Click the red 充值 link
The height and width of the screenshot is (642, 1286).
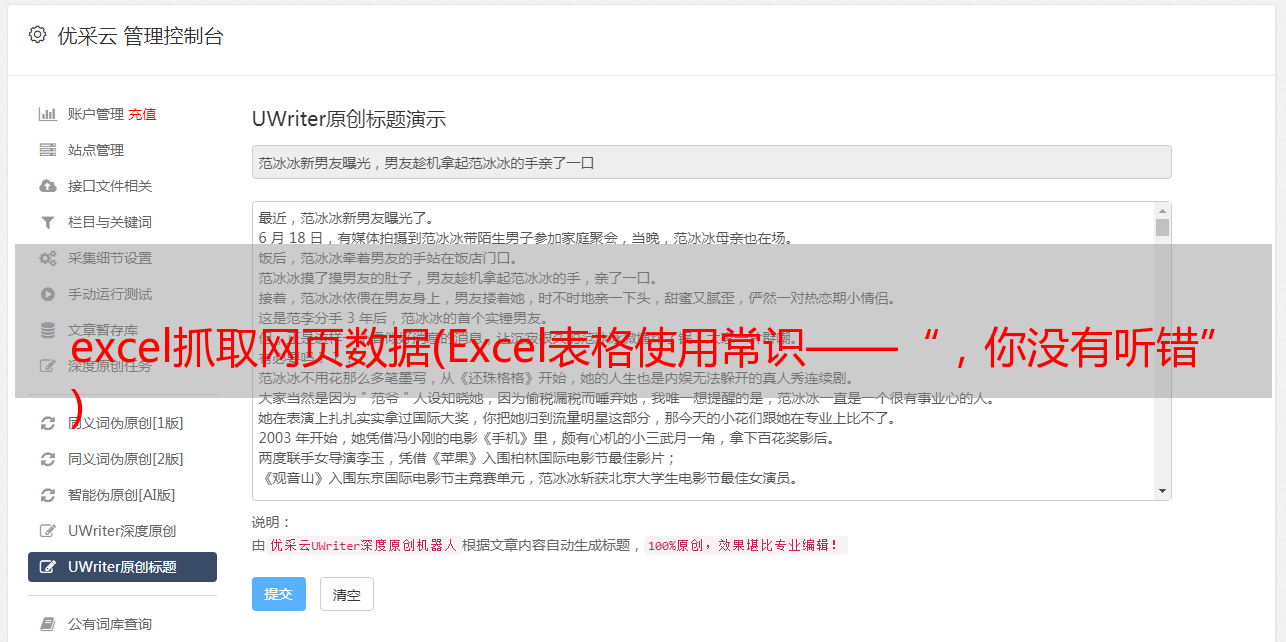(x=142, y=114)
